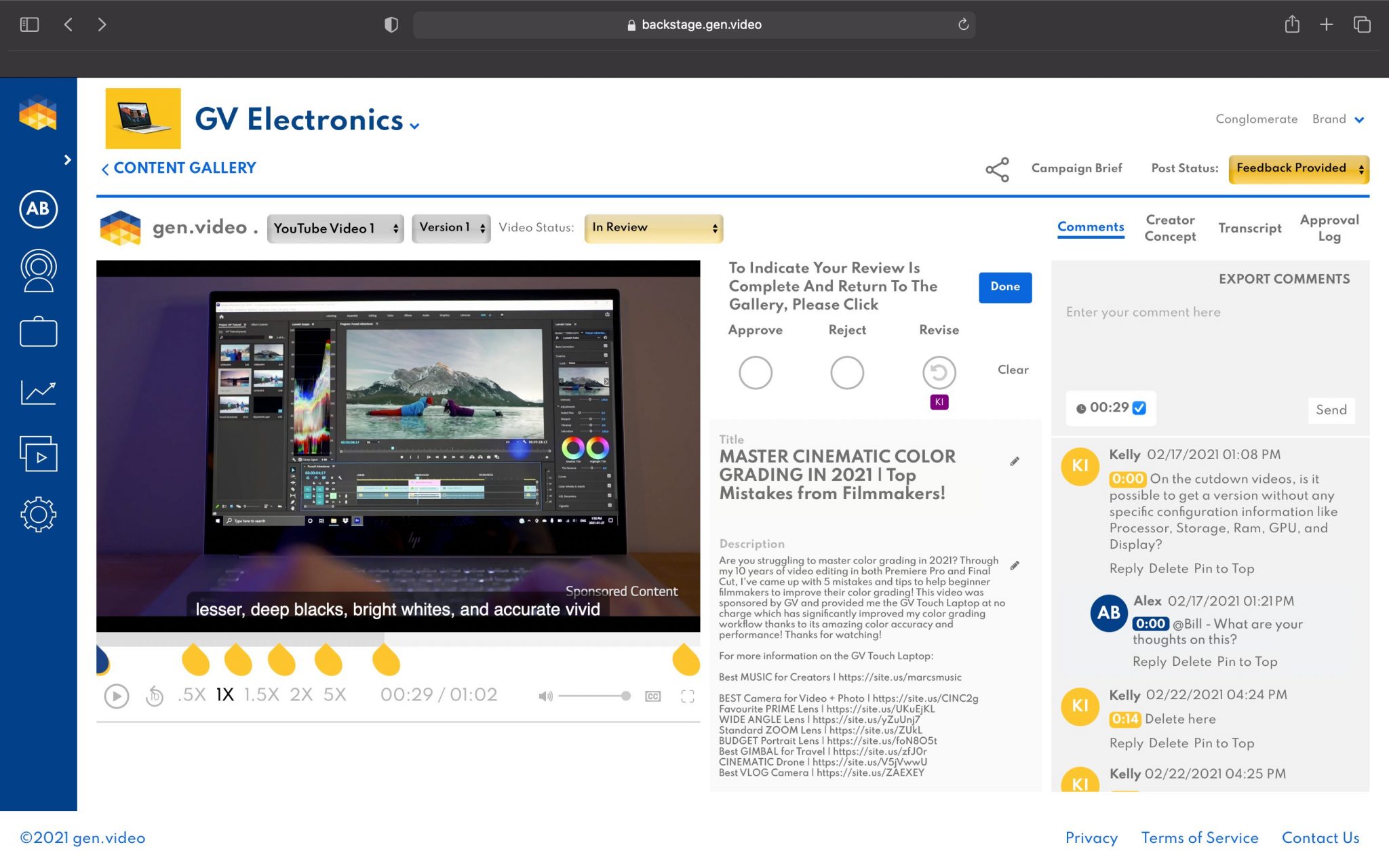Image resolution: width=1389 pixels, height=868 pixels.
Task: Pin Alex's comment to top
Action: point(1247,662)
